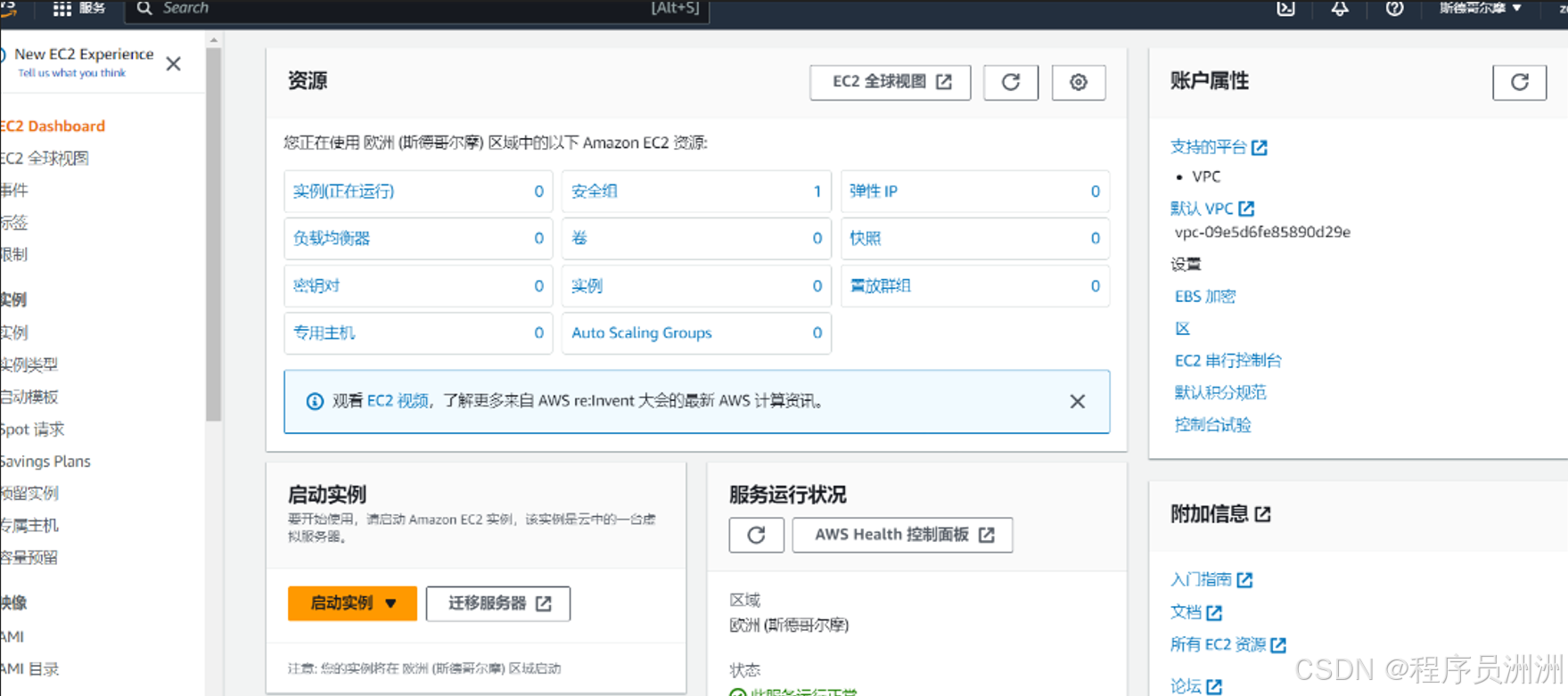The image size is (1568, 696).
Task: Open the 安全组 resource link
Action: coord(595,191)
